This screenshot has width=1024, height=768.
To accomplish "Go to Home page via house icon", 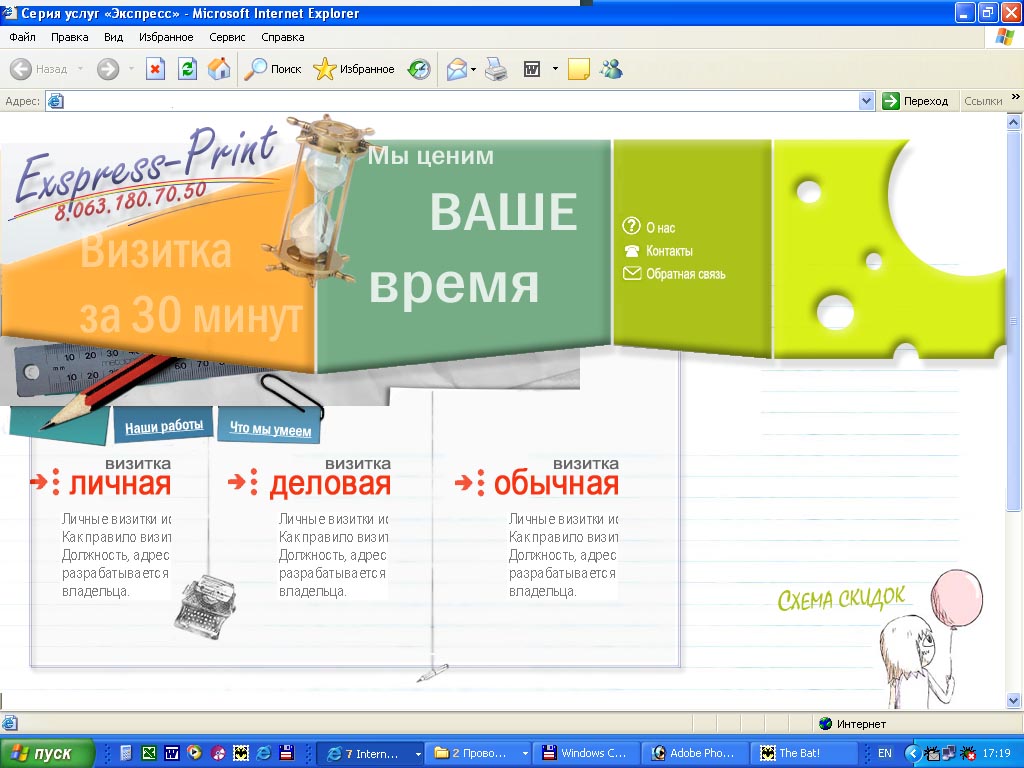I will click(x=219, y=69).
